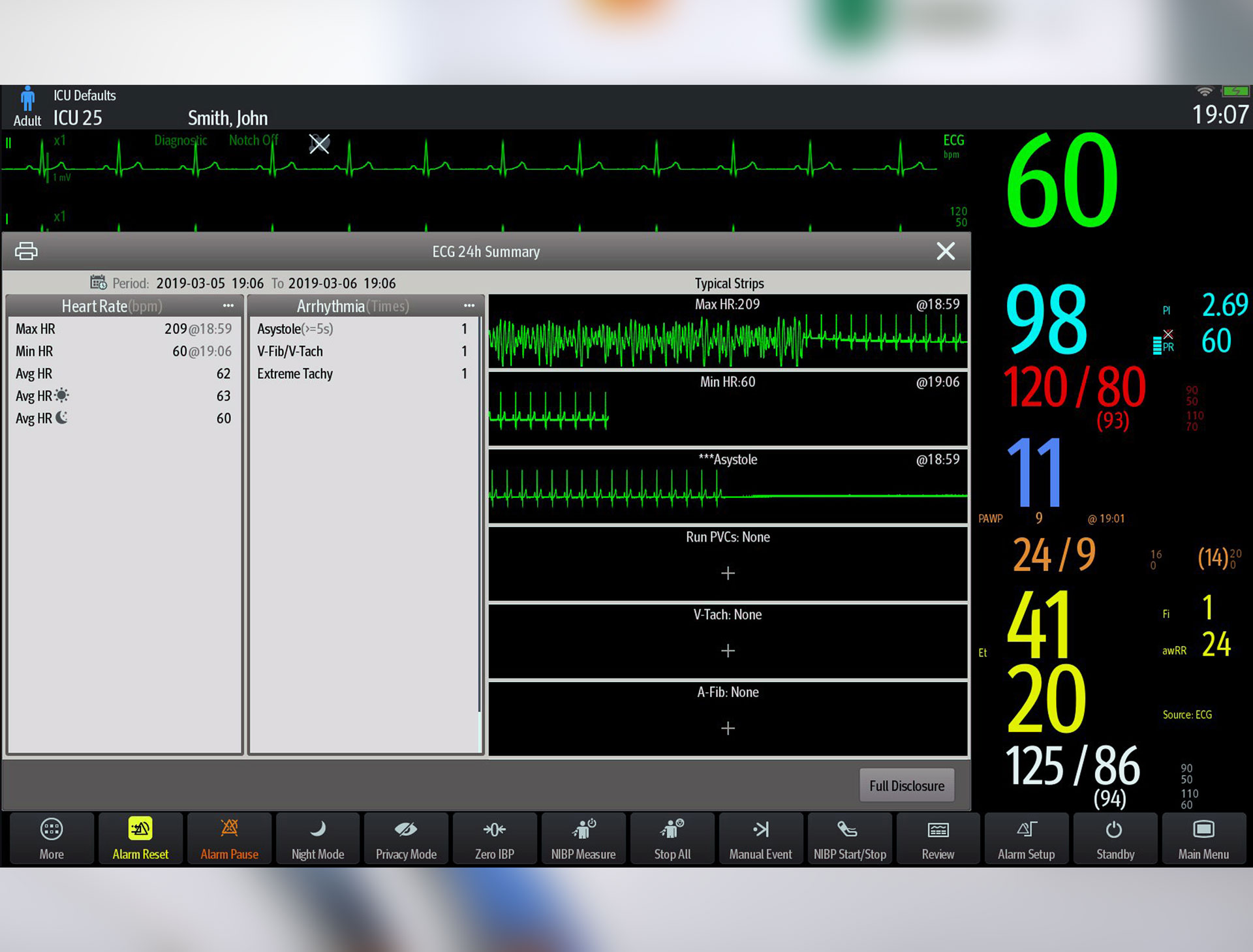The height and width of the screenshot is (952, 1253).
Task: Click the print icon in ECG Summary
Action: [26, 251]
